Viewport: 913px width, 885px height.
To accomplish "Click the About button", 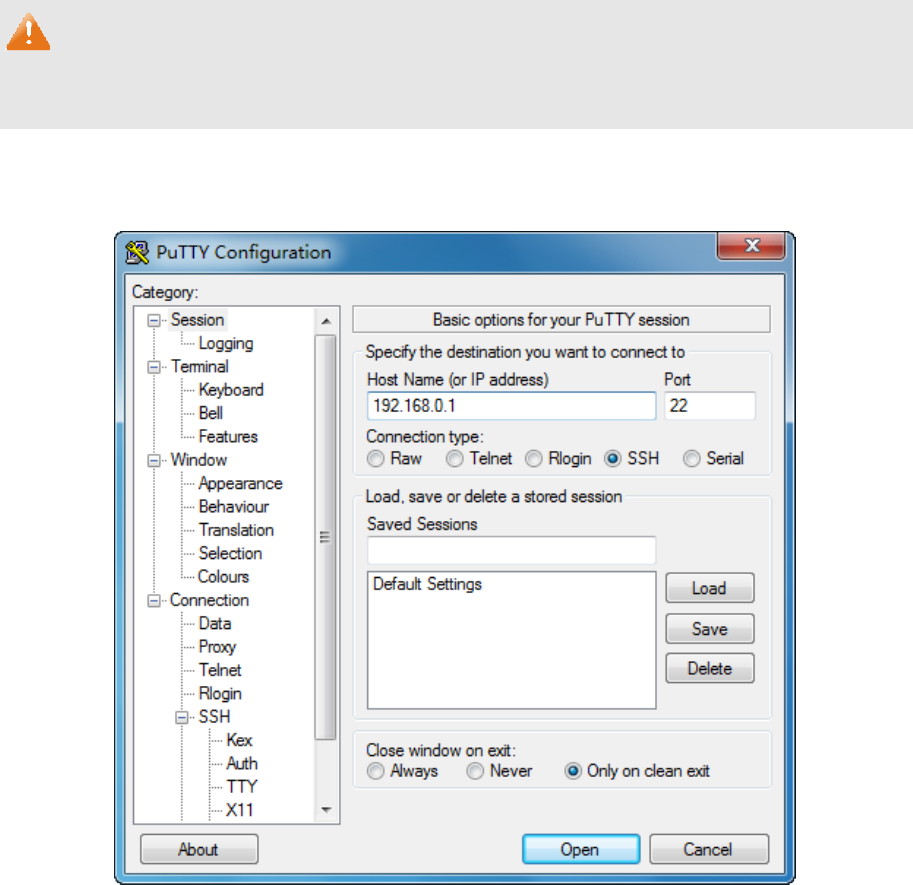I will [x=199, y=849].
